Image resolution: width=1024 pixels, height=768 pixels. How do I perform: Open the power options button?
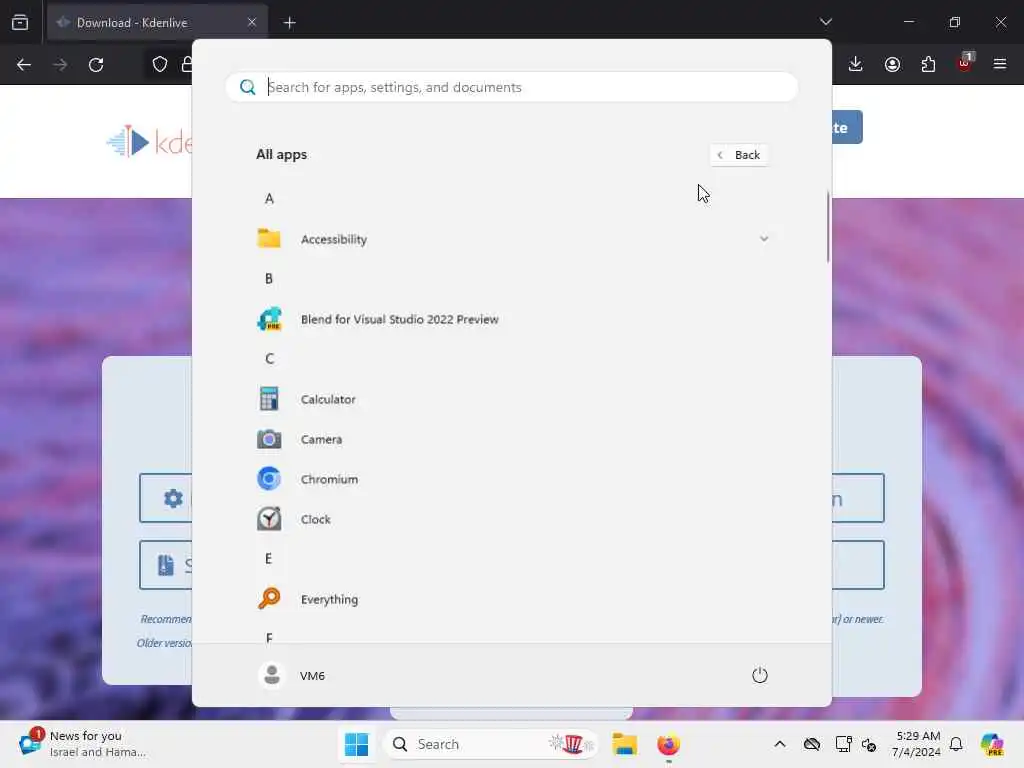pyautogui.click(x=760, y=675)
